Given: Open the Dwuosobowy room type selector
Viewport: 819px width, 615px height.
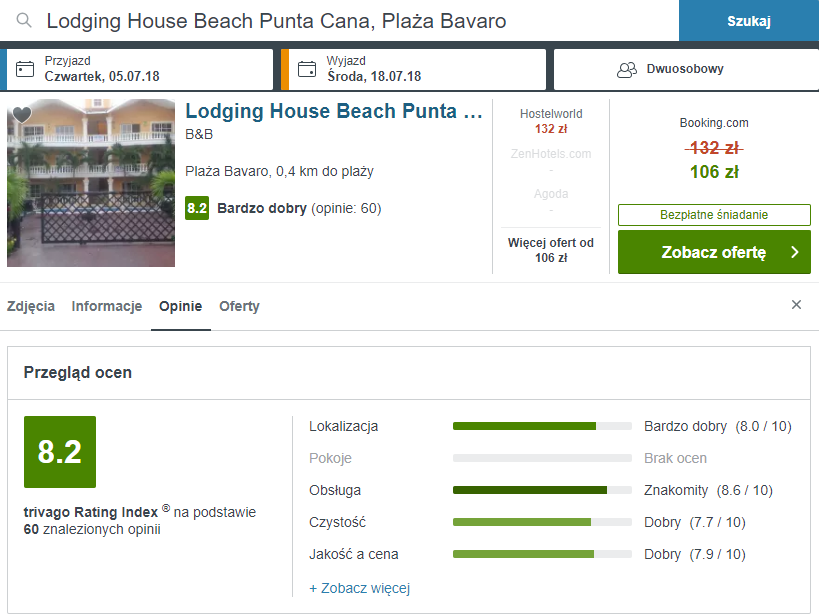Looking at the screenshot, I should point(686,69).
